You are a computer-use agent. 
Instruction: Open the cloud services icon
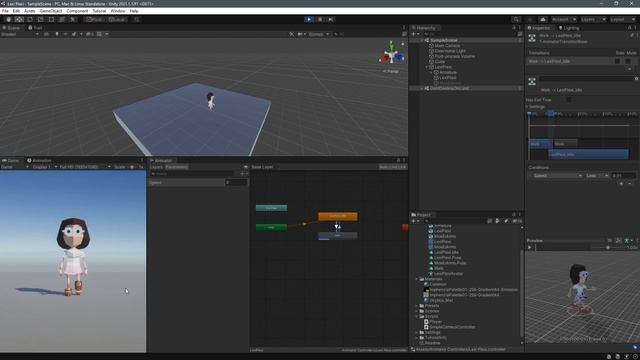(543, 19)
